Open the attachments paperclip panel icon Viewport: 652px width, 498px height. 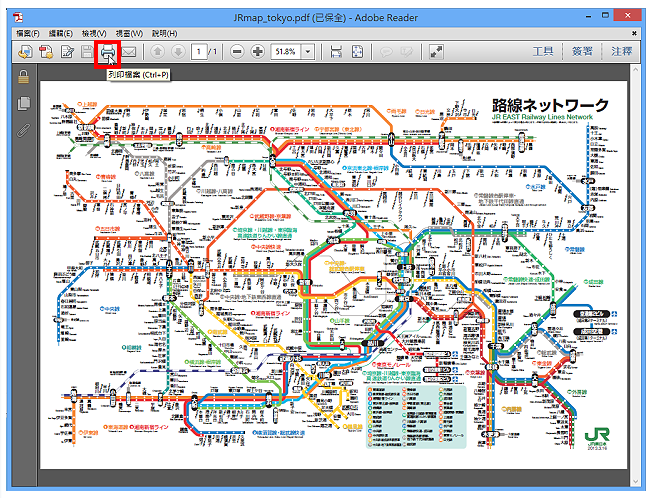(x=24, y=131)
